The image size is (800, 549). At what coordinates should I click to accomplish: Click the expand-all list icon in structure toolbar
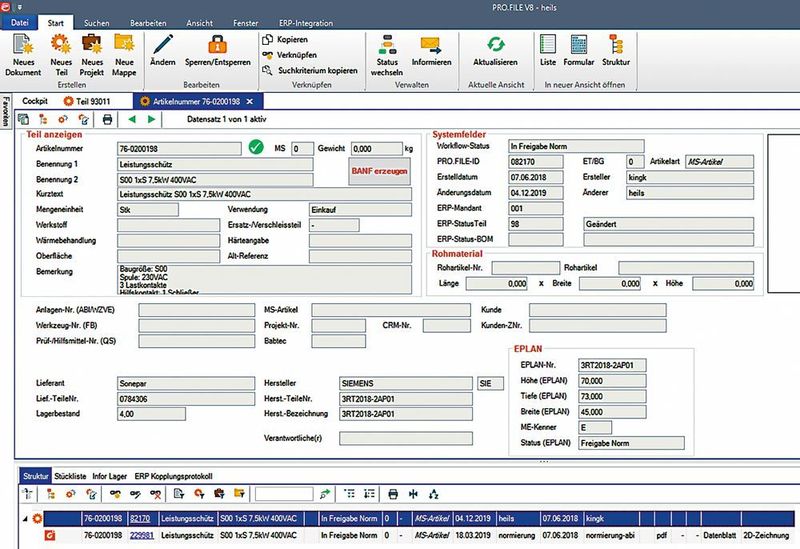(349, 494)
